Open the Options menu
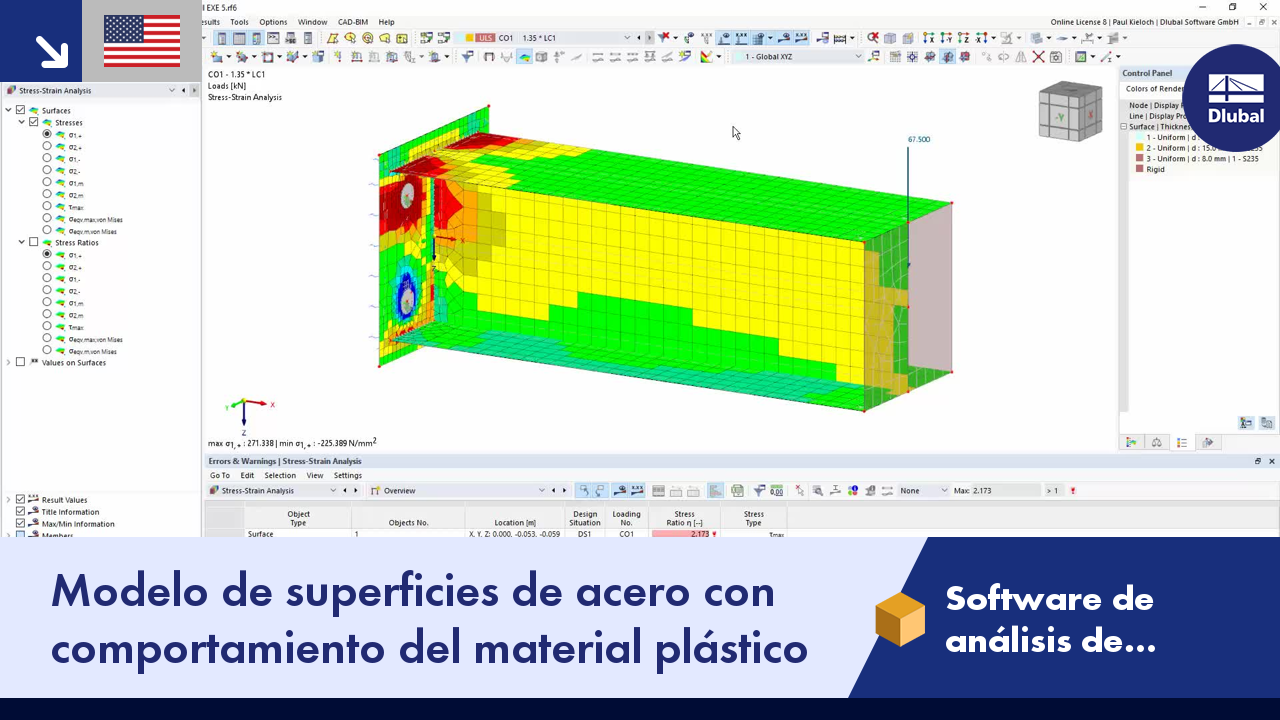The width and height of the screenshot is (1280, 720). coord(273,22)
